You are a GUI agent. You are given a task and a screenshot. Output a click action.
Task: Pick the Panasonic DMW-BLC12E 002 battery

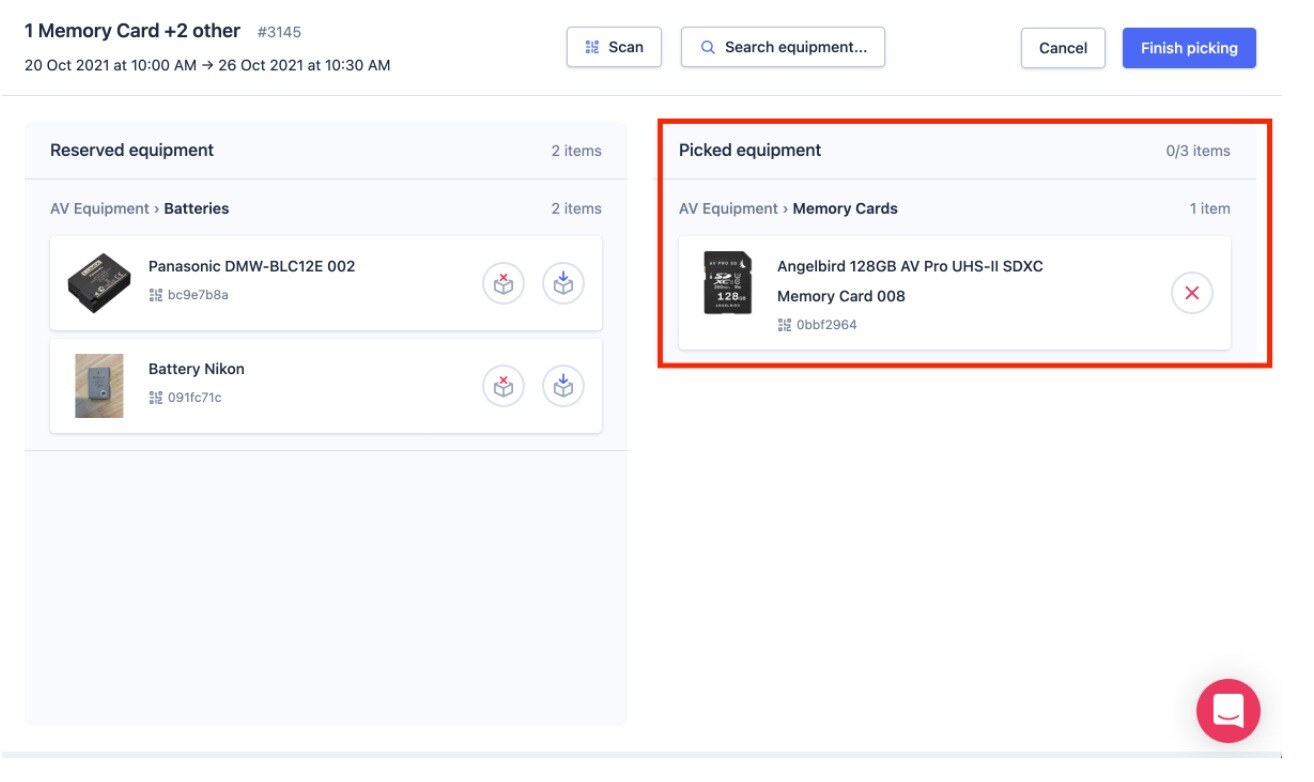(x=564, y=284)
